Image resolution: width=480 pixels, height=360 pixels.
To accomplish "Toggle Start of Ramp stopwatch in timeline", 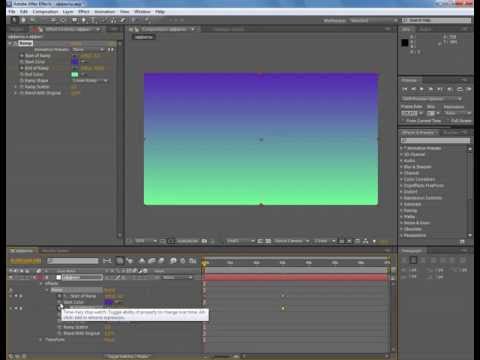I will click(60, 296).
